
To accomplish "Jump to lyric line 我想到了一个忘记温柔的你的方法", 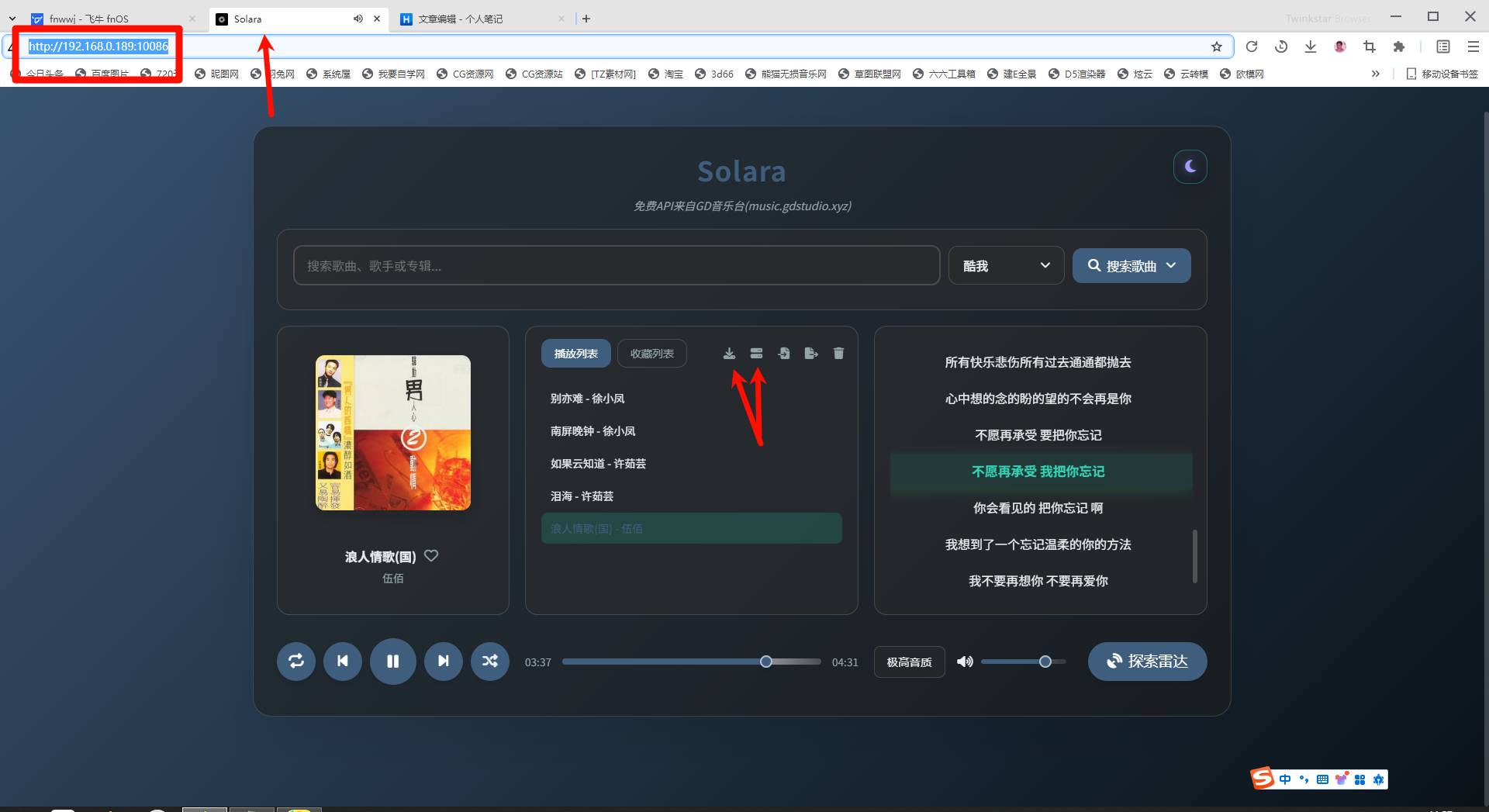I will coord(1038,544).
